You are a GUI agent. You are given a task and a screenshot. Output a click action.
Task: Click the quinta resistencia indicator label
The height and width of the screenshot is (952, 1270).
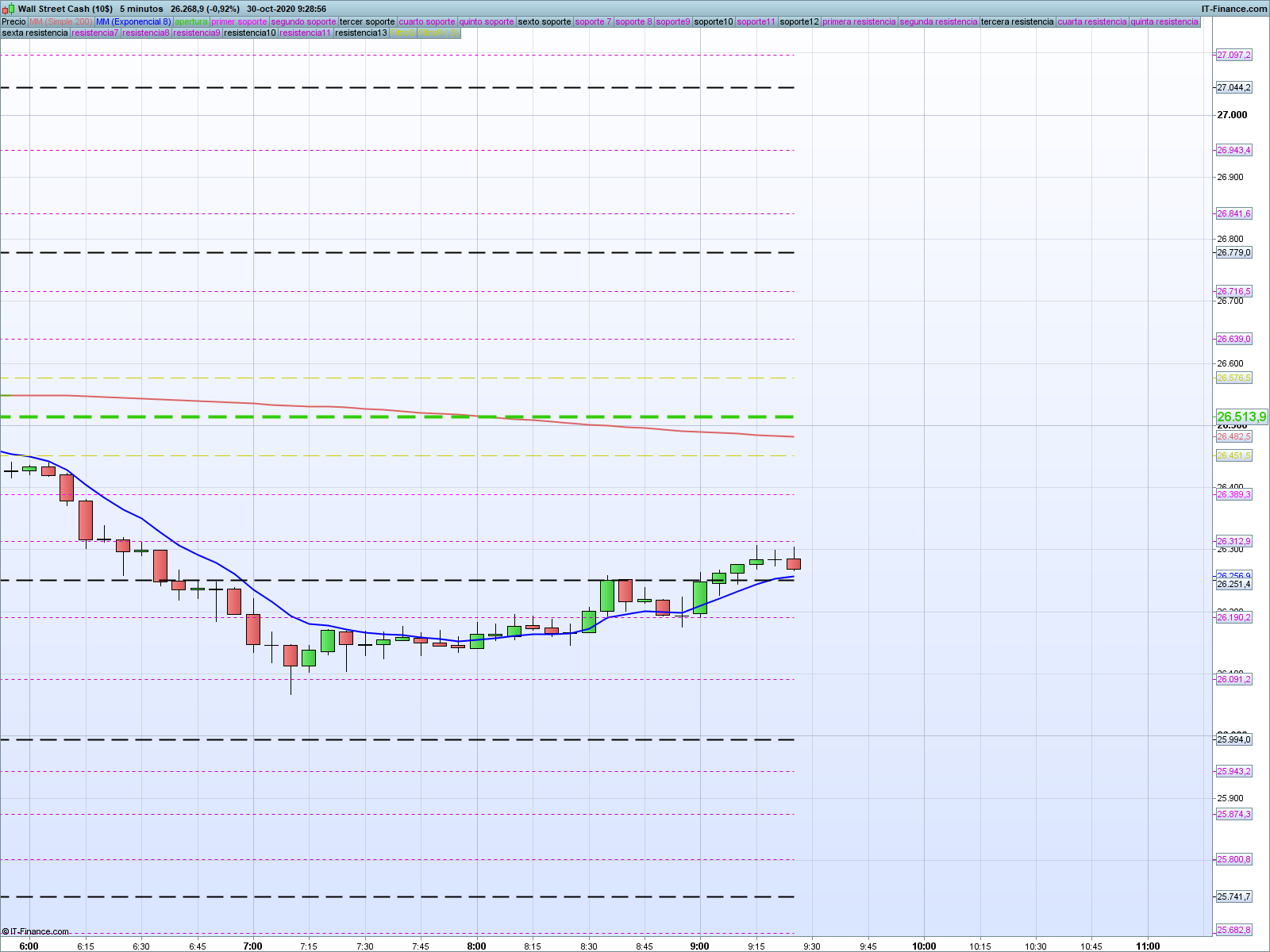(x=1164, y=21)
